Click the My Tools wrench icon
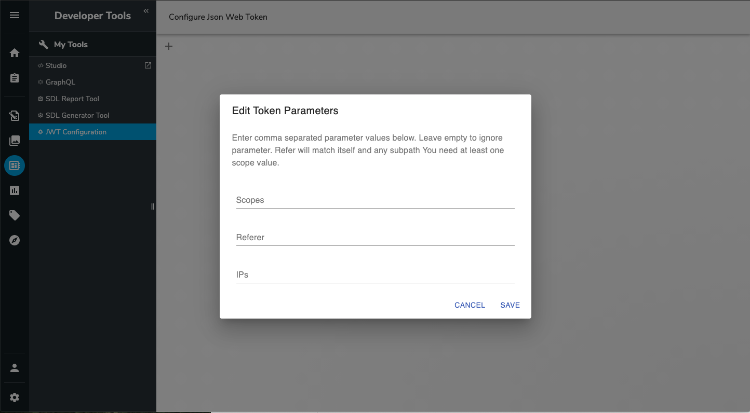The image size is (750, 413). tap(44, 45)
